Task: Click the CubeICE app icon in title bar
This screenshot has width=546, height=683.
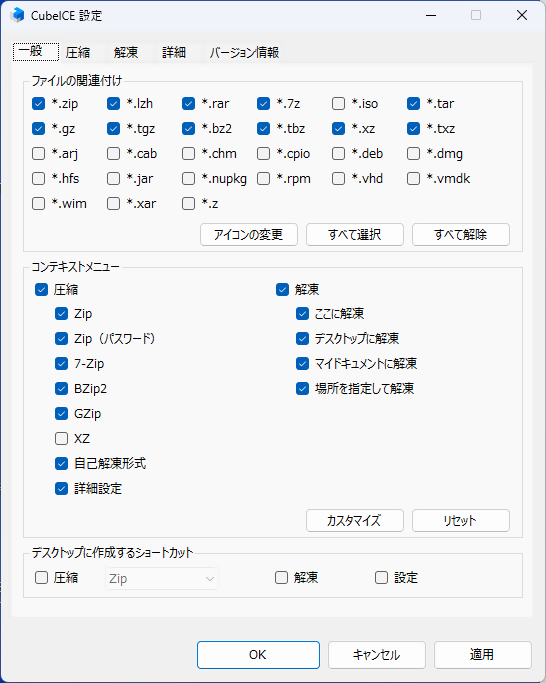Action: pyautogui.click(x=17, y=15)
